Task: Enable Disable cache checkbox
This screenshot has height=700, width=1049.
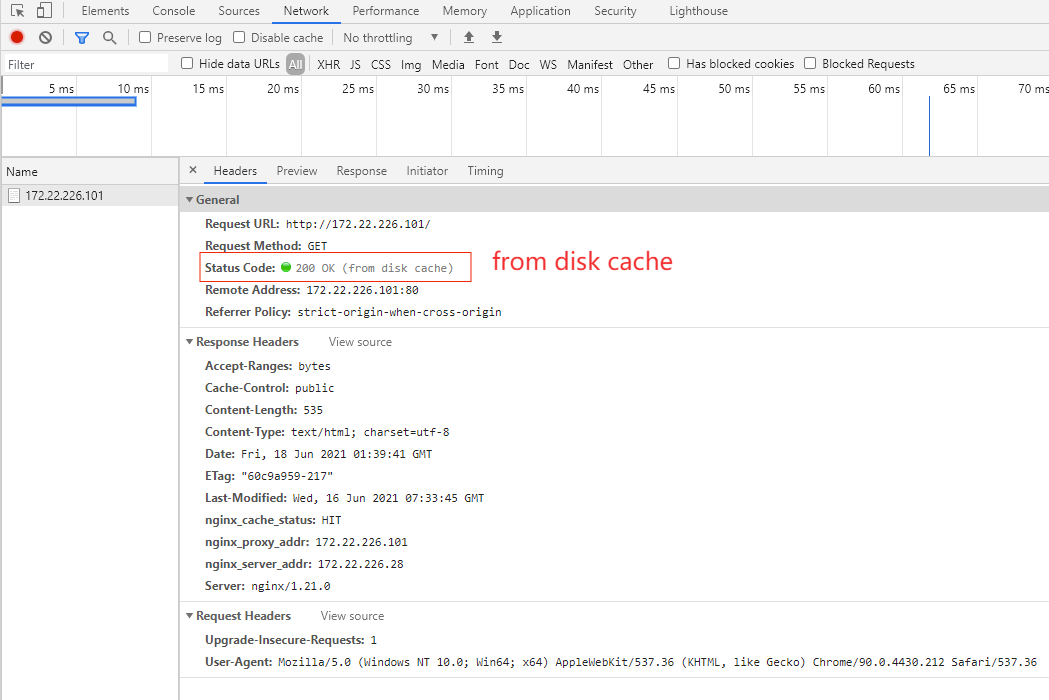Action: (x=239, y=37)
